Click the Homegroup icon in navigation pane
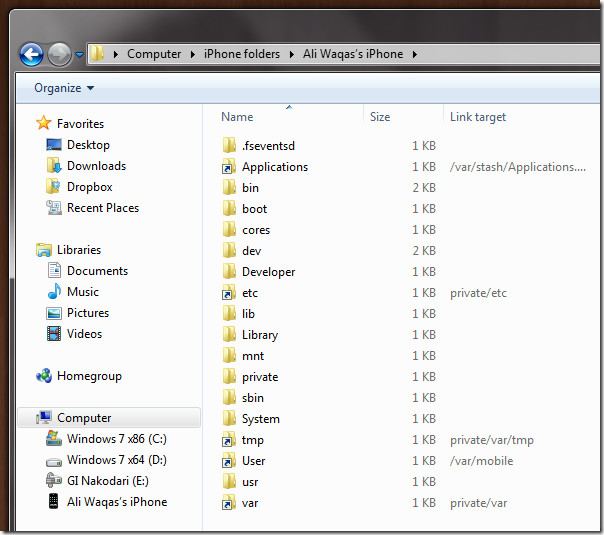 point(44,376)
